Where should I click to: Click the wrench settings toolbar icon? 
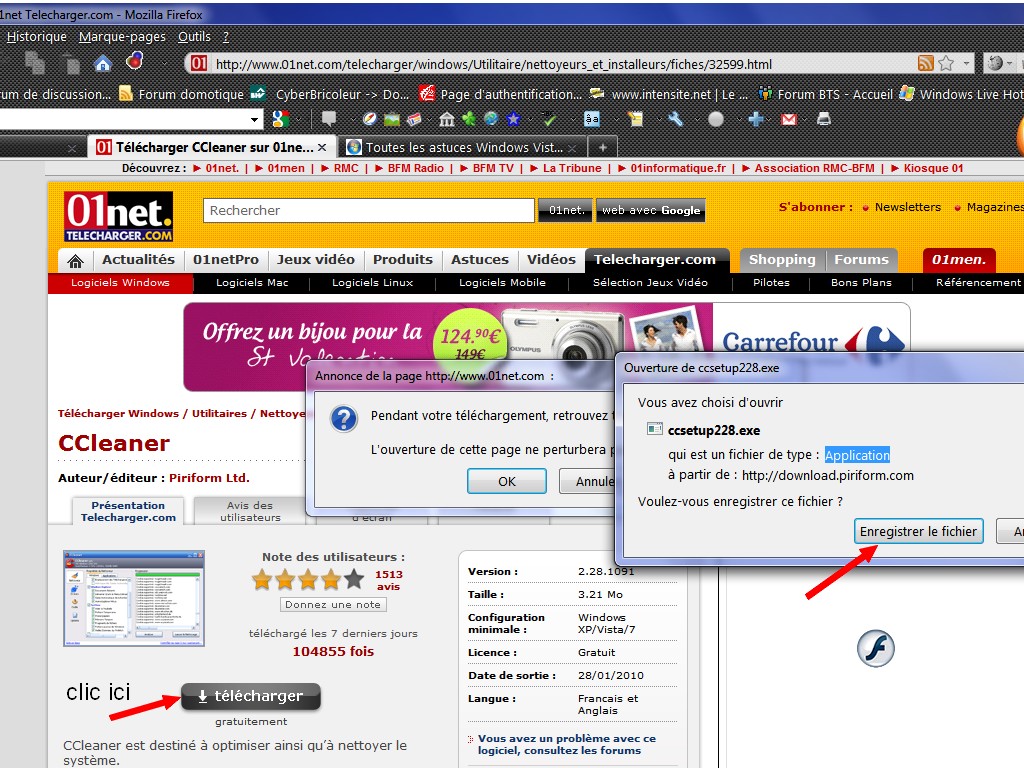click(x=676, y=119)
